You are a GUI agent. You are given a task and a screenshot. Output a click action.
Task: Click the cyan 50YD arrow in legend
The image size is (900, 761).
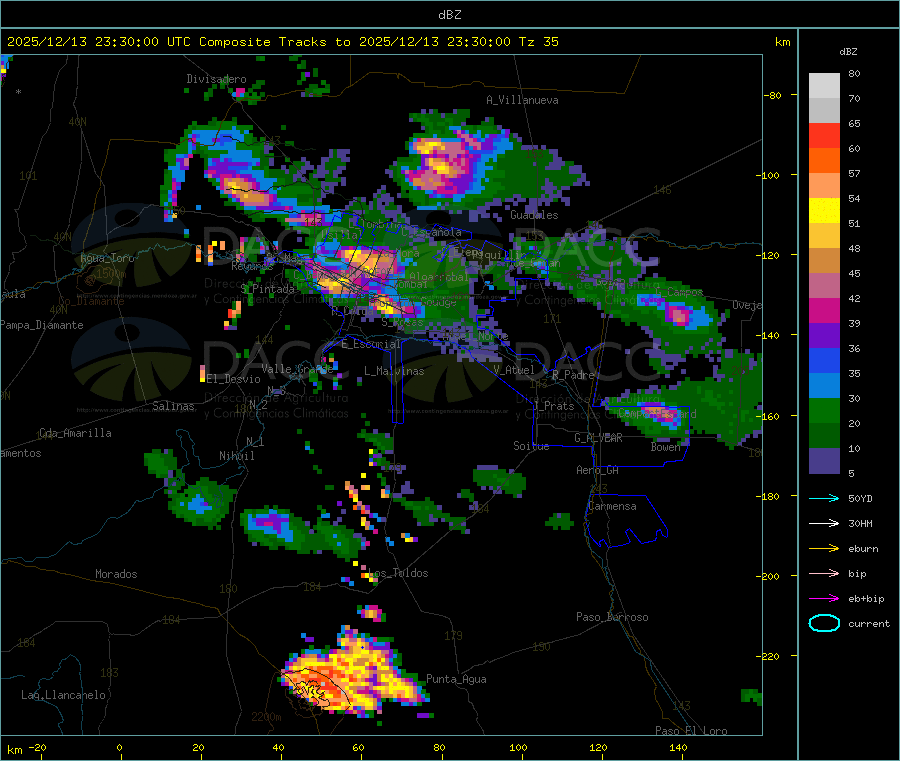tap(824, 498)
